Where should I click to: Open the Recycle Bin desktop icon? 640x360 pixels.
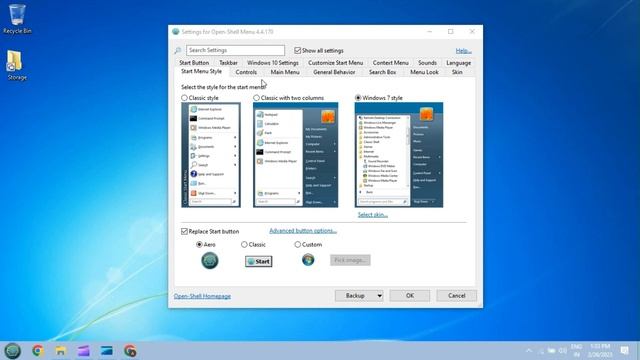[x=17, y=19]
